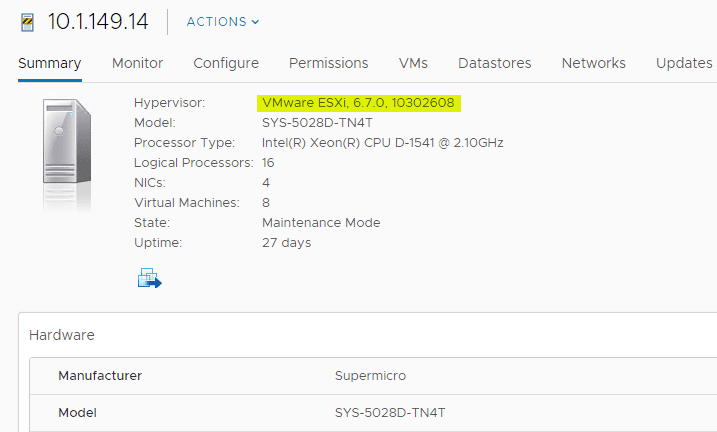Click the server tower image
717x432 pixels.
(67, 142)
